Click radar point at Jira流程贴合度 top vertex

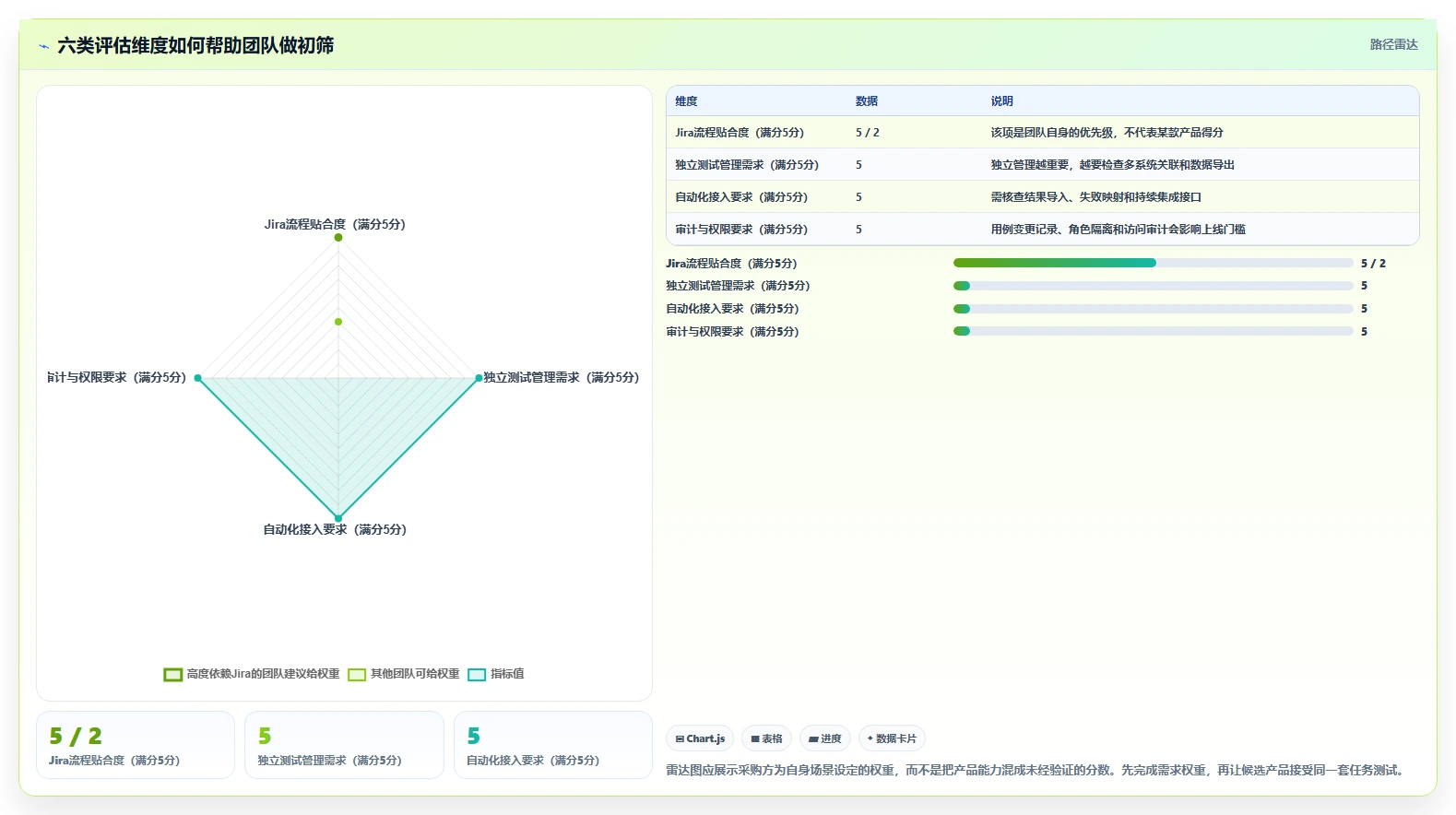[338, 238]
